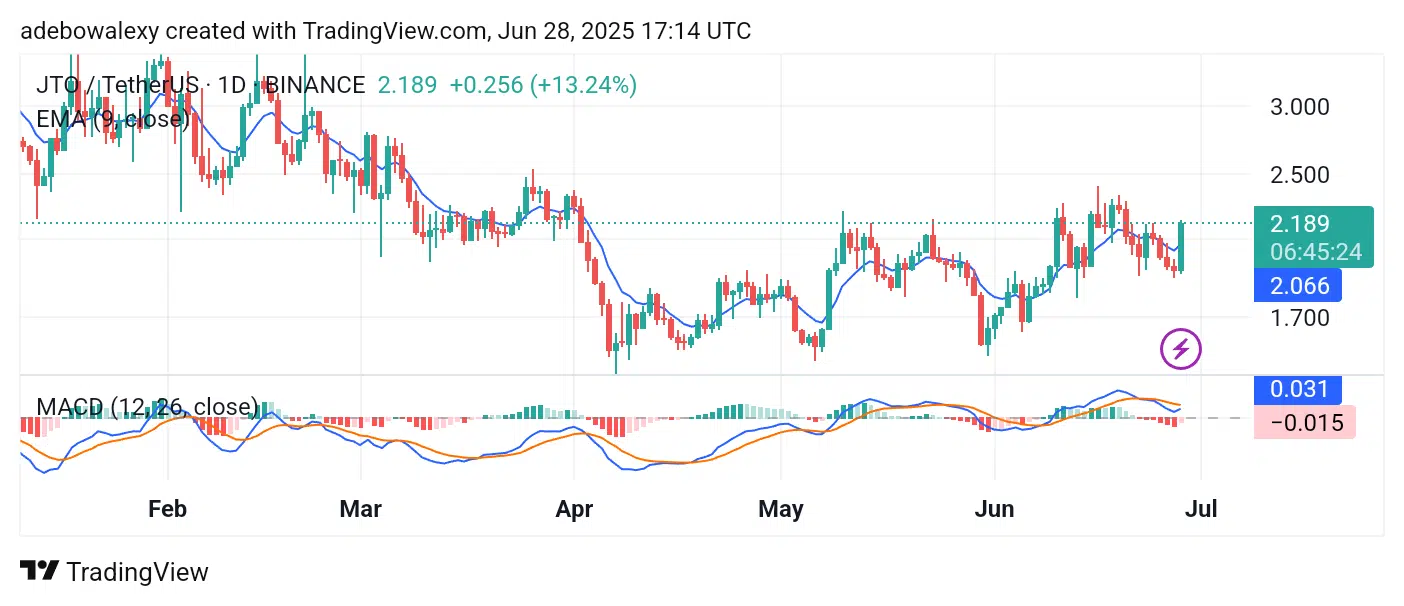Click the 2.500 price axis label

coord(1299,175)
